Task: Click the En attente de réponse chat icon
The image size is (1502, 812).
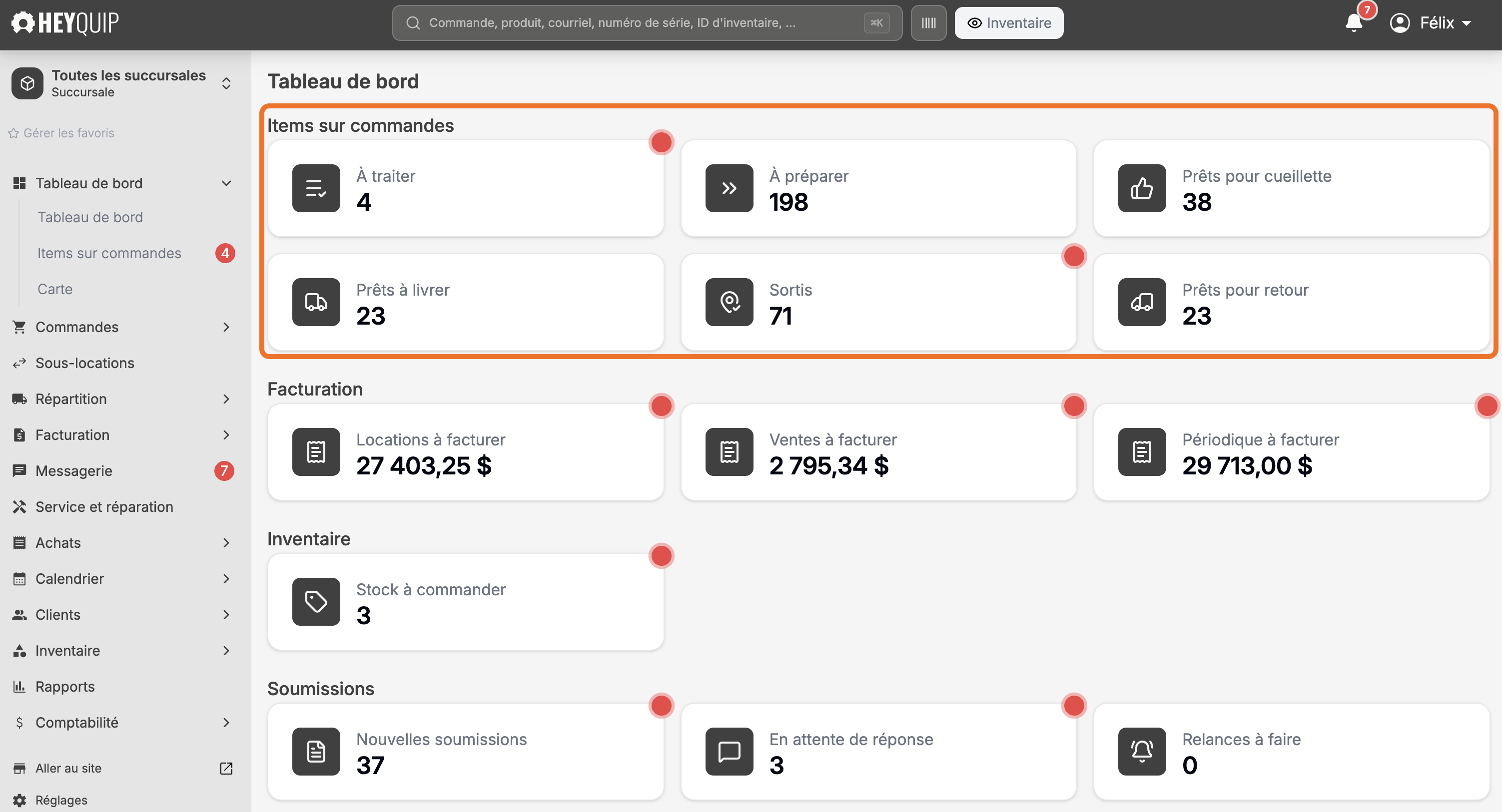Action: [729, 752]
